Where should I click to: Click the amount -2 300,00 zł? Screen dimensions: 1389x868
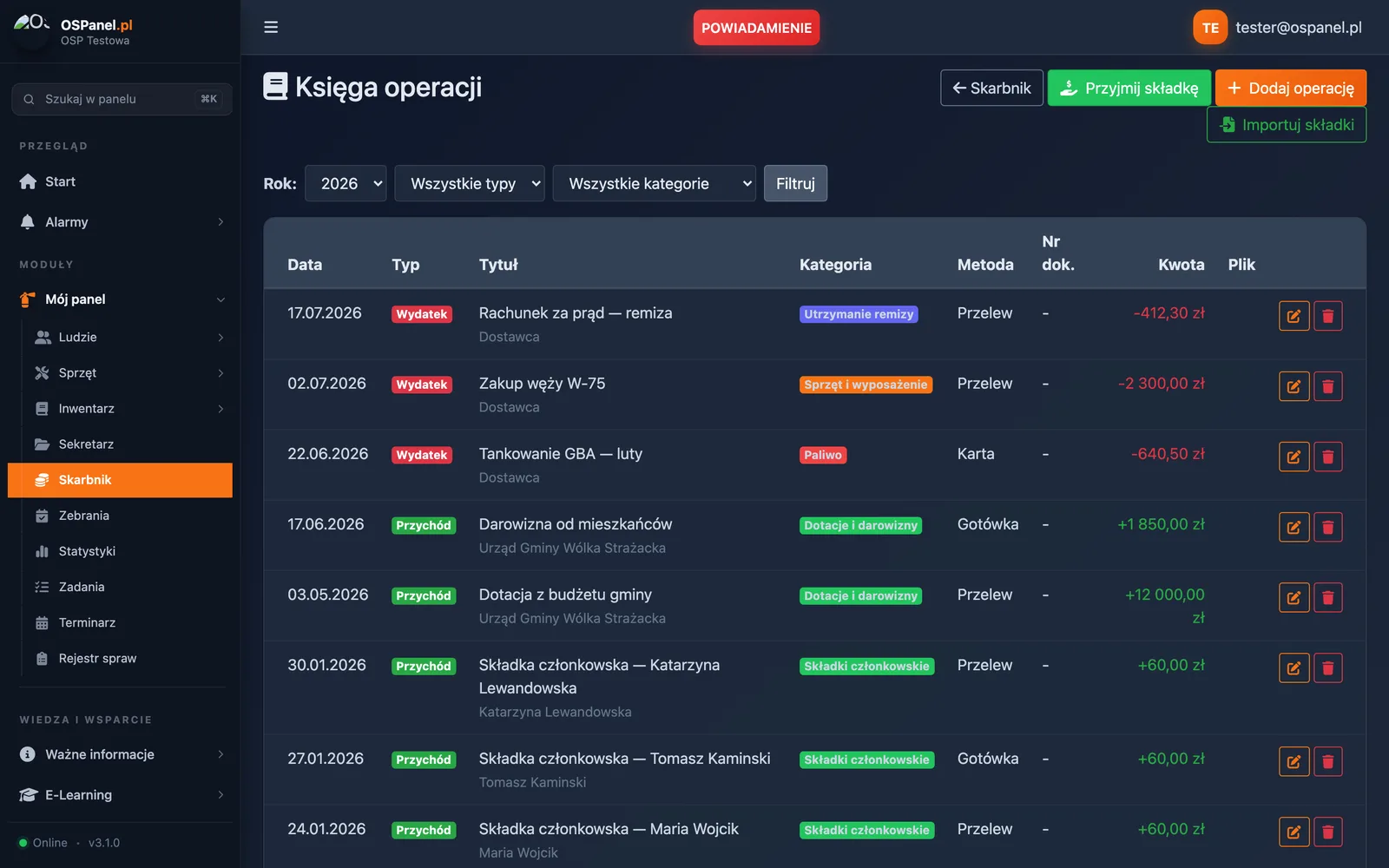(x=1162, y=384)
